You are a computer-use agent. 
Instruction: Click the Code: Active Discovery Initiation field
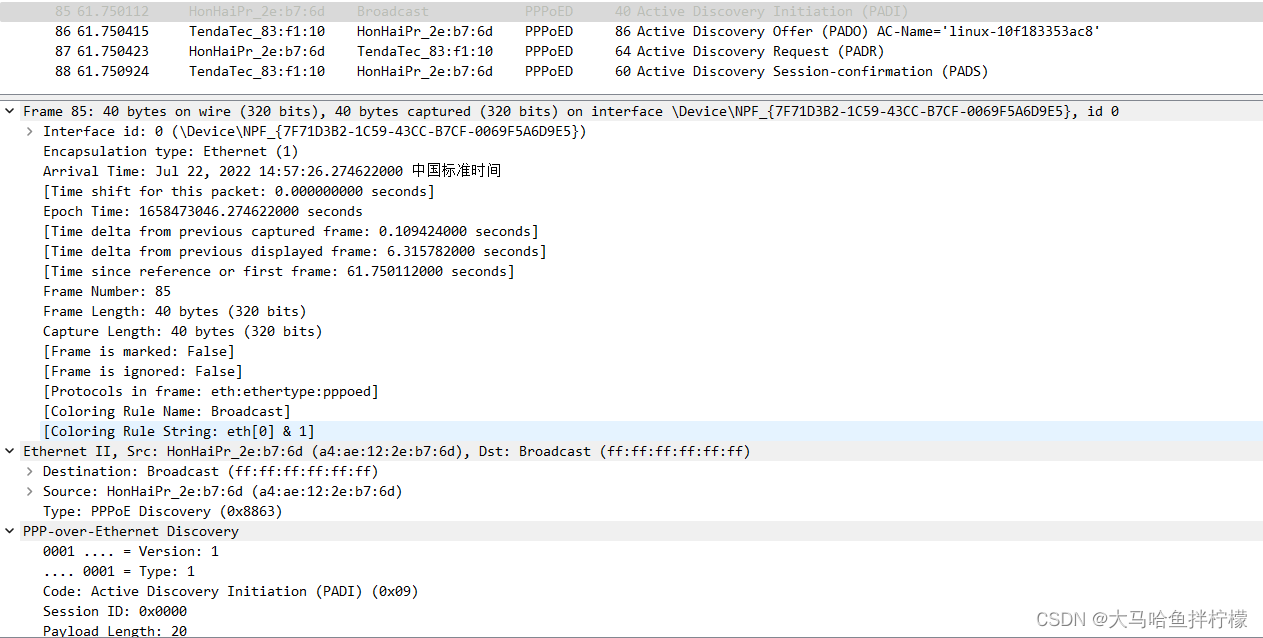(230, 592)
